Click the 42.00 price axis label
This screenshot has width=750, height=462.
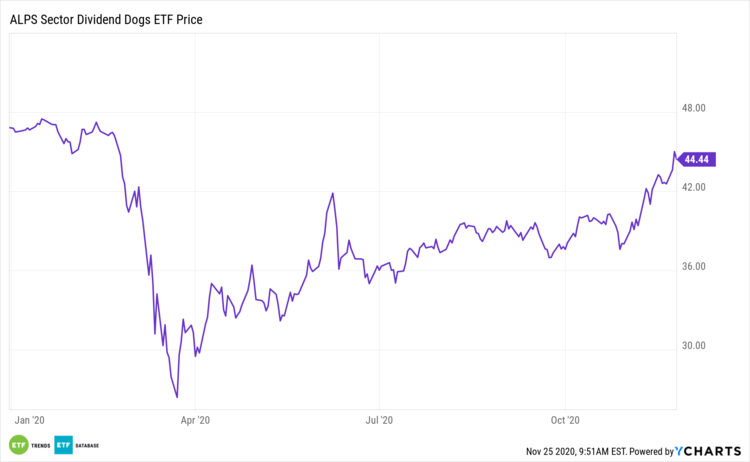coord(694,187)
